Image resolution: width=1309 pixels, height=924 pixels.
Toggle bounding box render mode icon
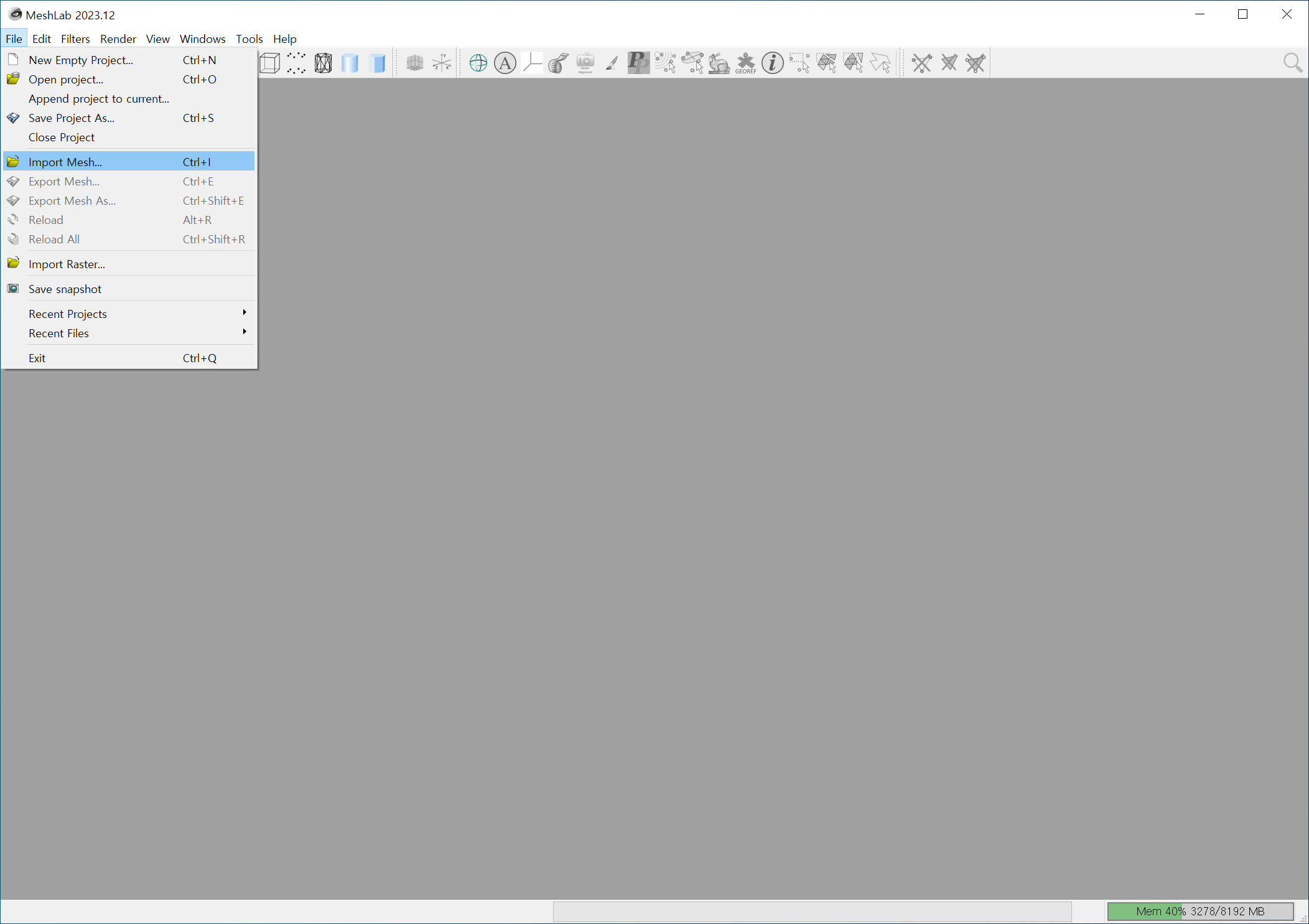[x=270, y=63]
